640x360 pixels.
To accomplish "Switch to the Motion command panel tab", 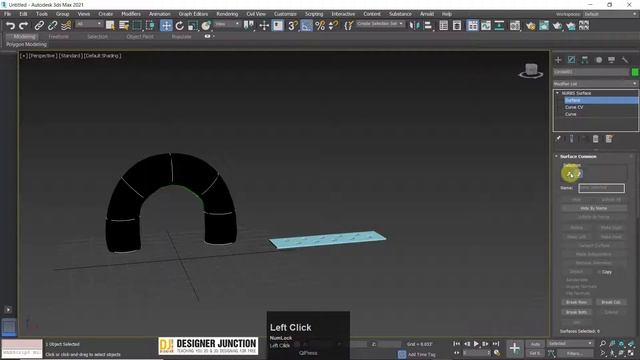I will pyautogui.click(x=598, y=60).
